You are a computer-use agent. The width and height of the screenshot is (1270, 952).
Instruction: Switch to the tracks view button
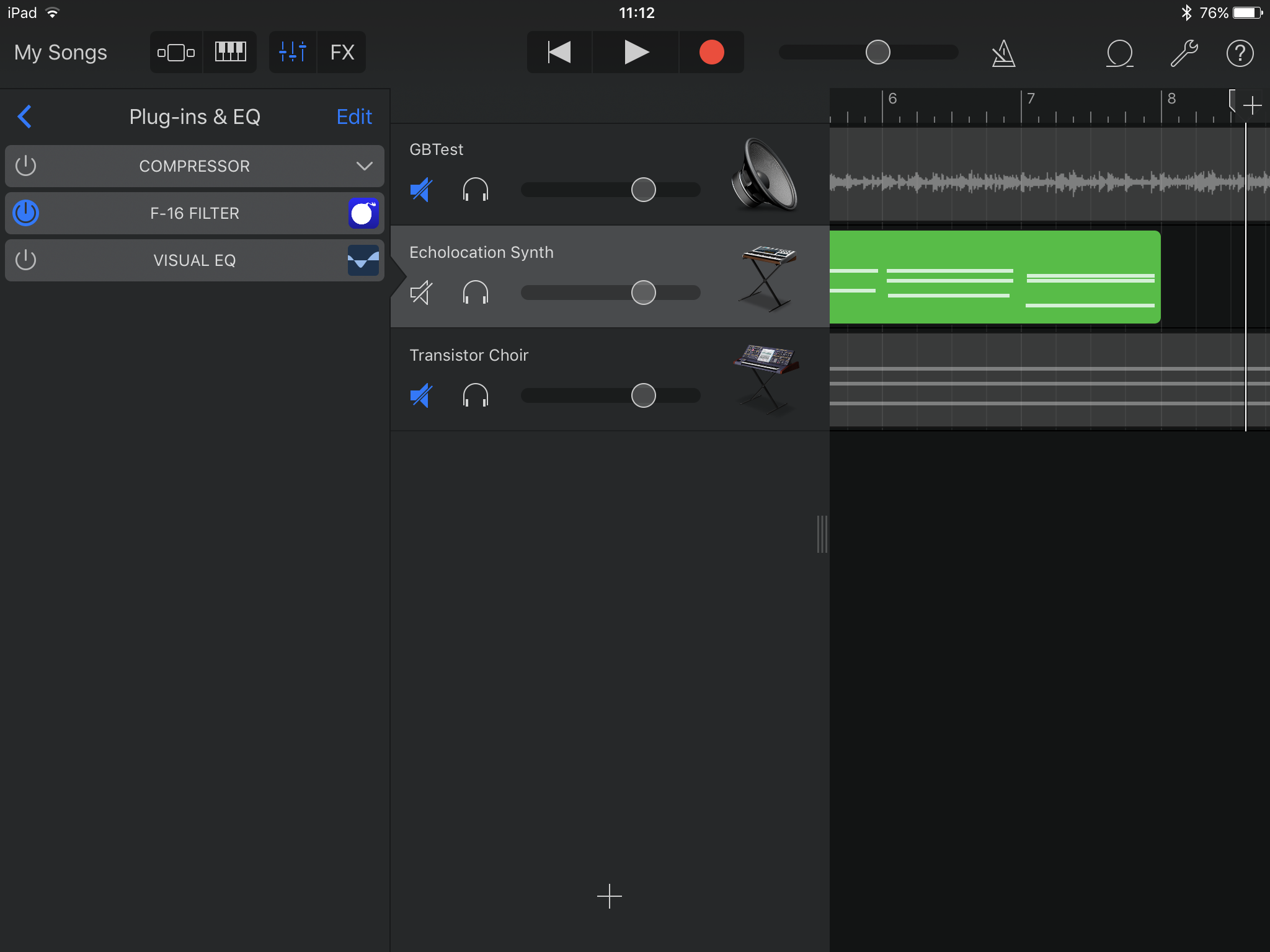point(176,53)
